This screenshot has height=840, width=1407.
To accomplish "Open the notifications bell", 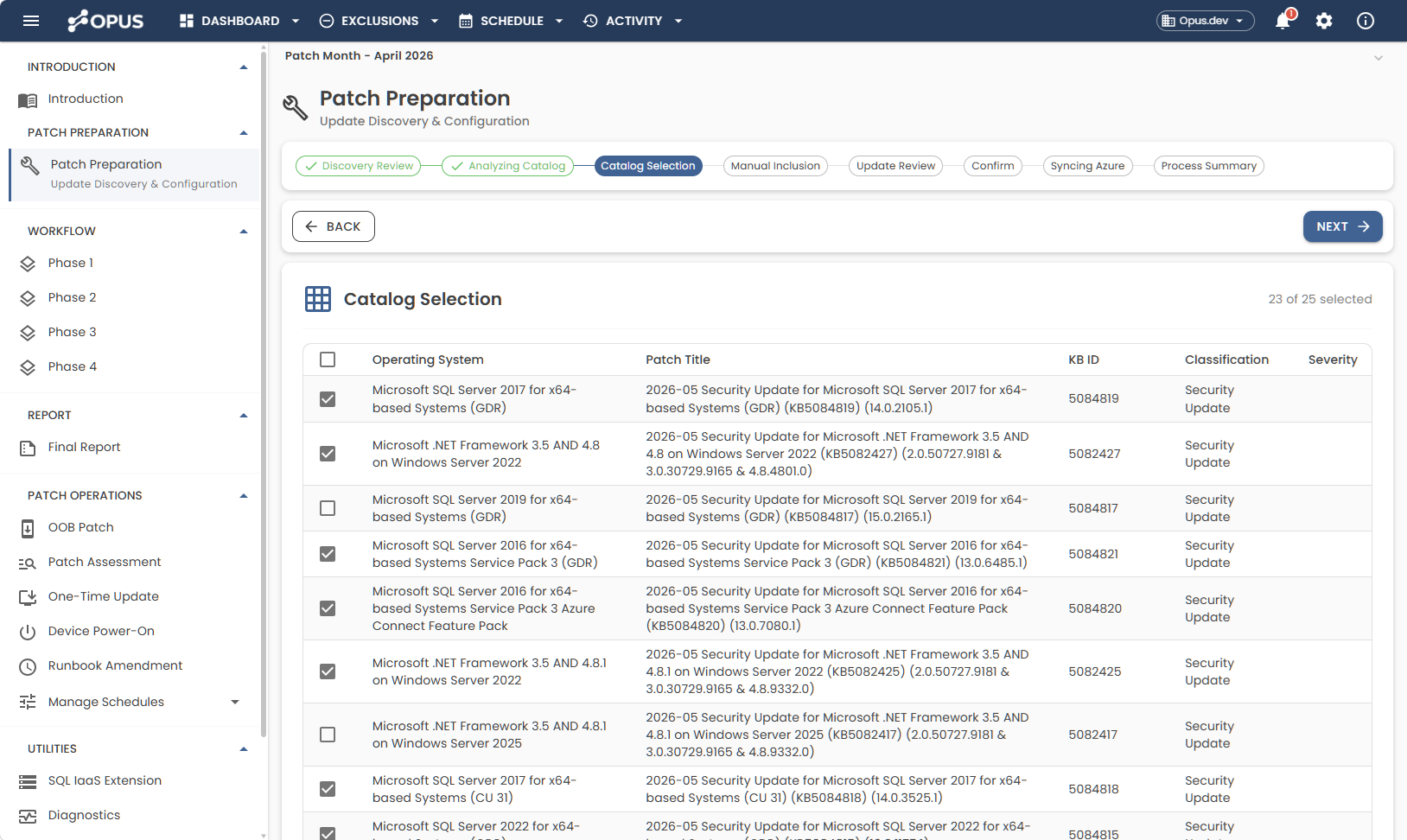I will pos(1283,21).
